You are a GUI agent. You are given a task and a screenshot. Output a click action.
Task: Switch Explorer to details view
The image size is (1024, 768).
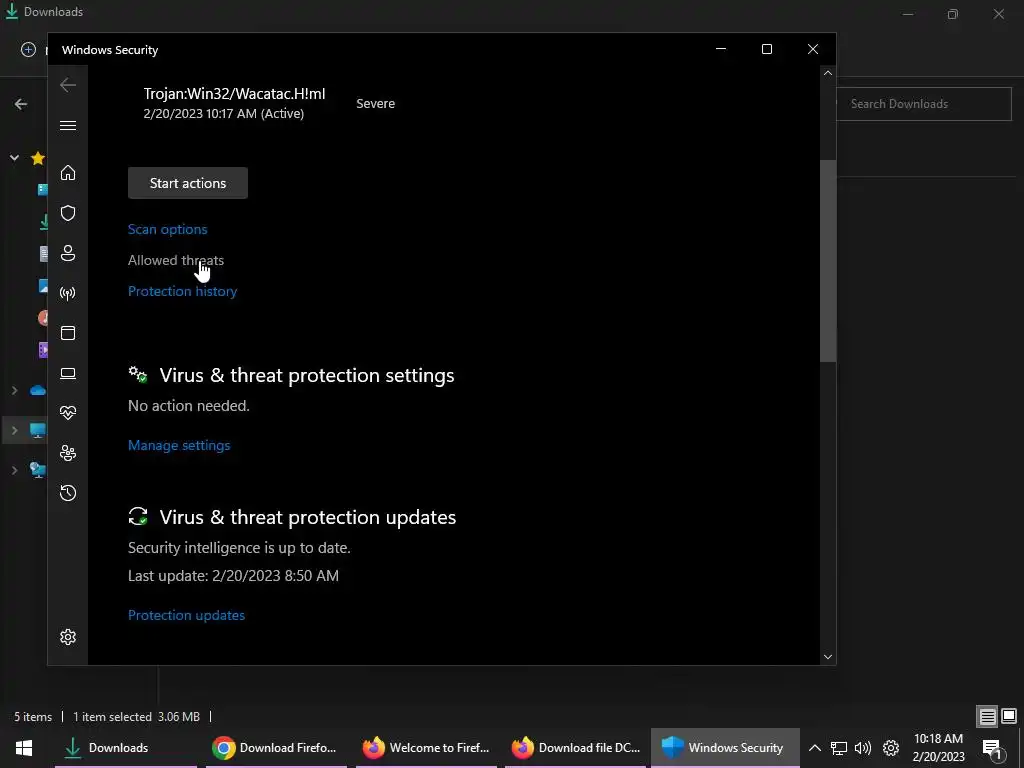tap(987, 717)
